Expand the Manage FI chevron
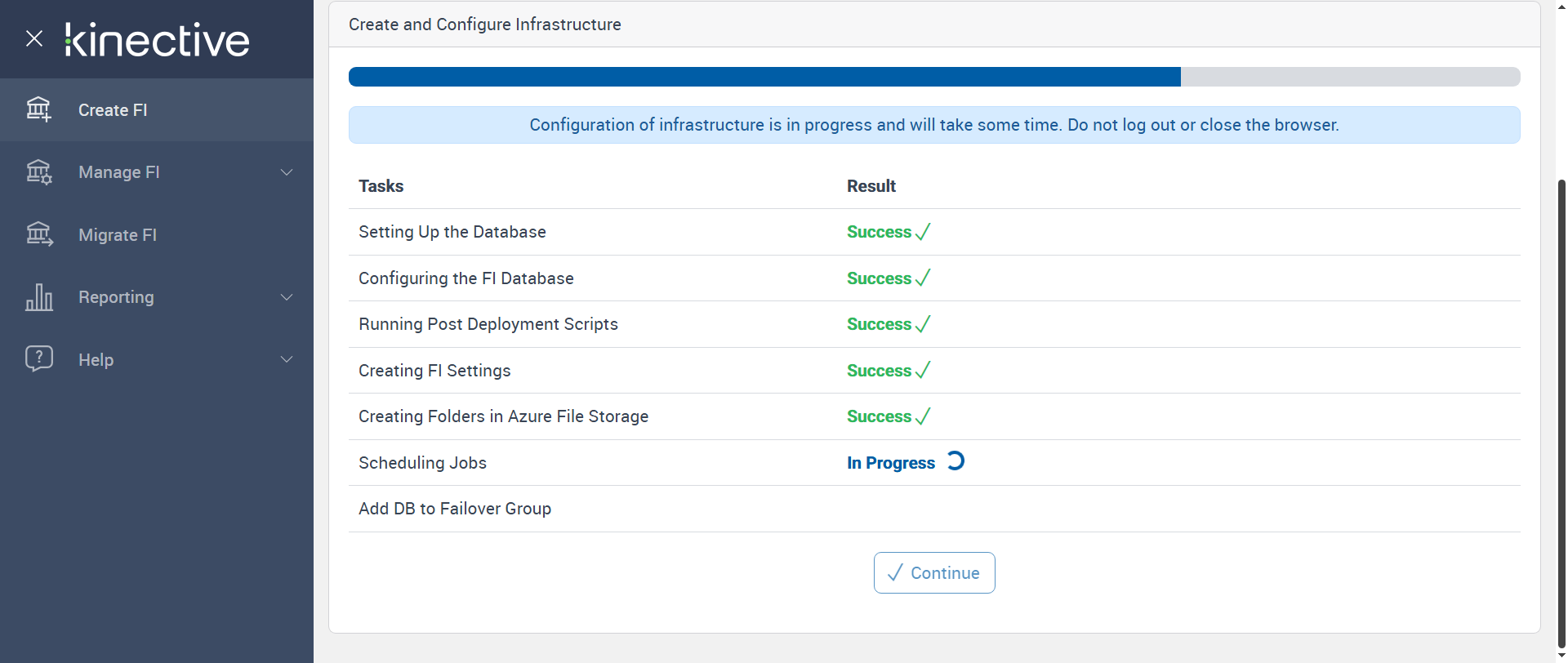Image resolution: width=1568 pixels, height=663 pixels. [x=287, y=172]
